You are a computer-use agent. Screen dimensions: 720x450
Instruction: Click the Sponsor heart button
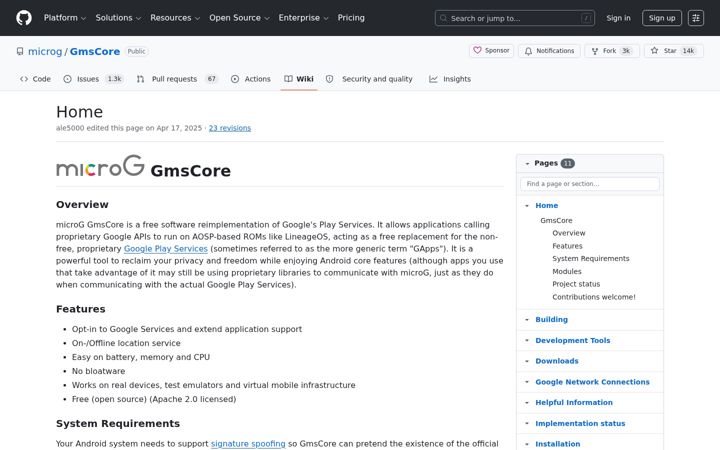pos(491,51)
